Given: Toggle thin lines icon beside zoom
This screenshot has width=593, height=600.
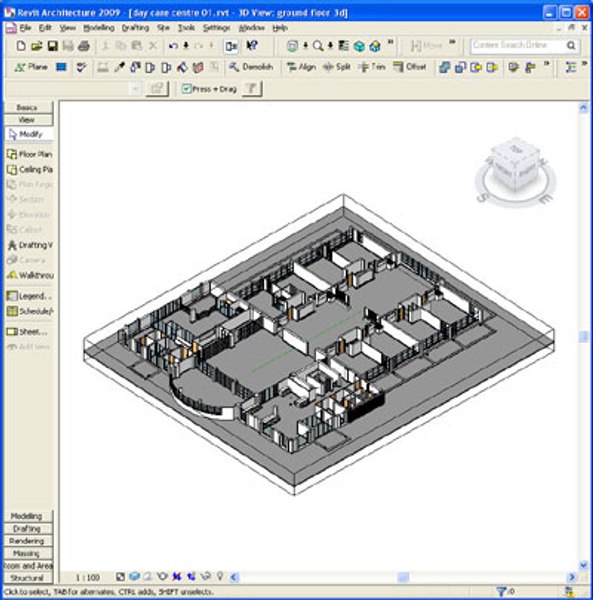Looking at the screenshot, I should click(x=344, y=46).
